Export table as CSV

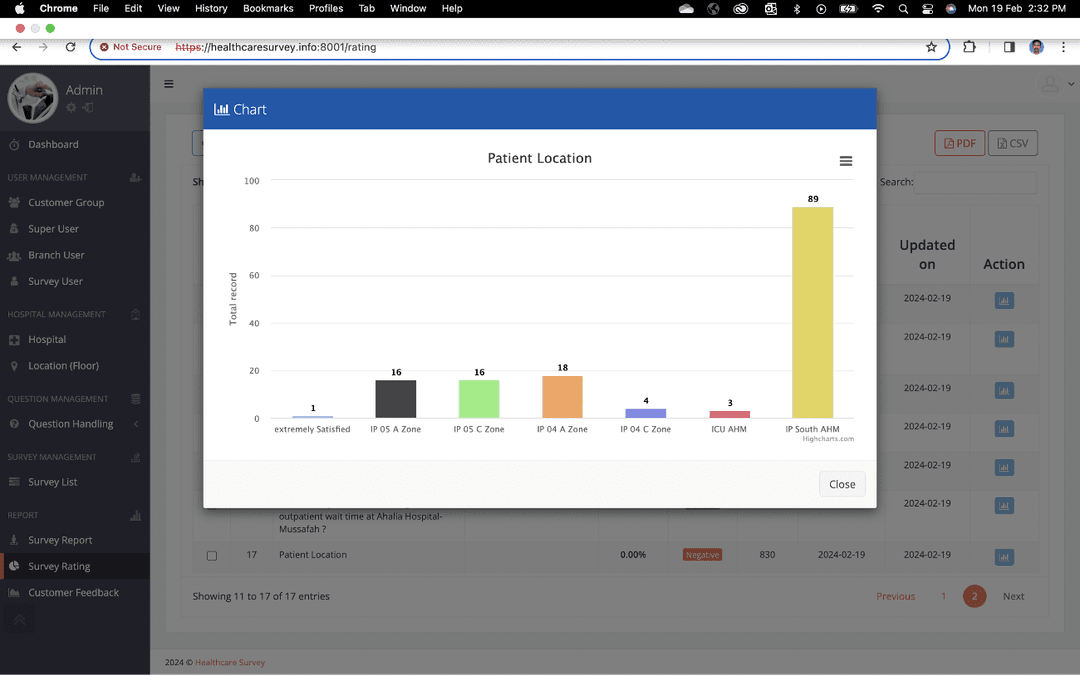click(x=1012, y=143)
